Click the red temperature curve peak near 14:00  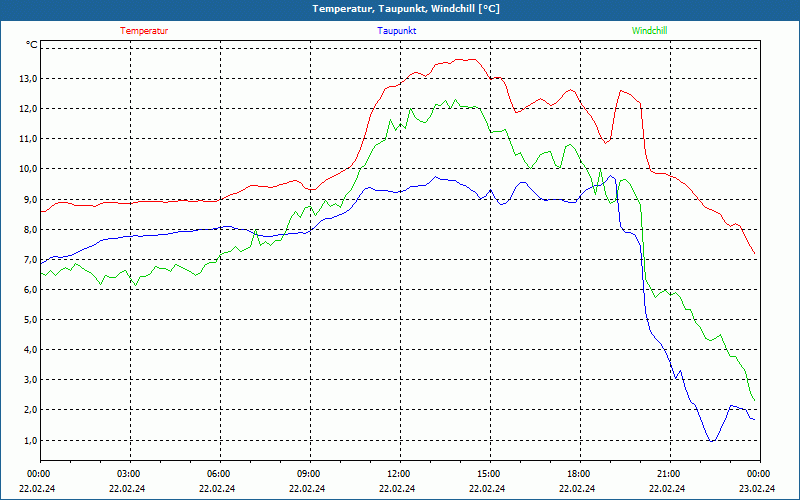click(x=467, y=59)
